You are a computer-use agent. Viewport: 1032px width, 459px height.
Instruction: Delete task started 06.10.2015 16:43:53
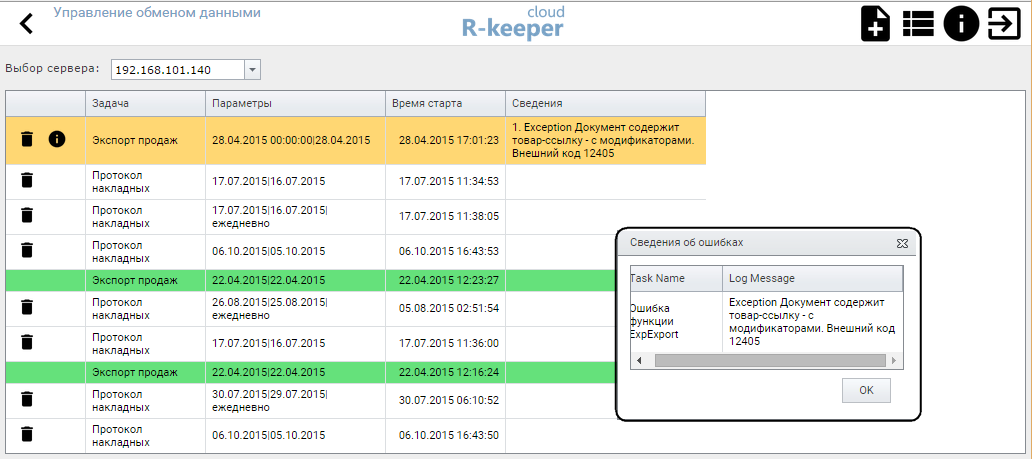coord(27,251)
